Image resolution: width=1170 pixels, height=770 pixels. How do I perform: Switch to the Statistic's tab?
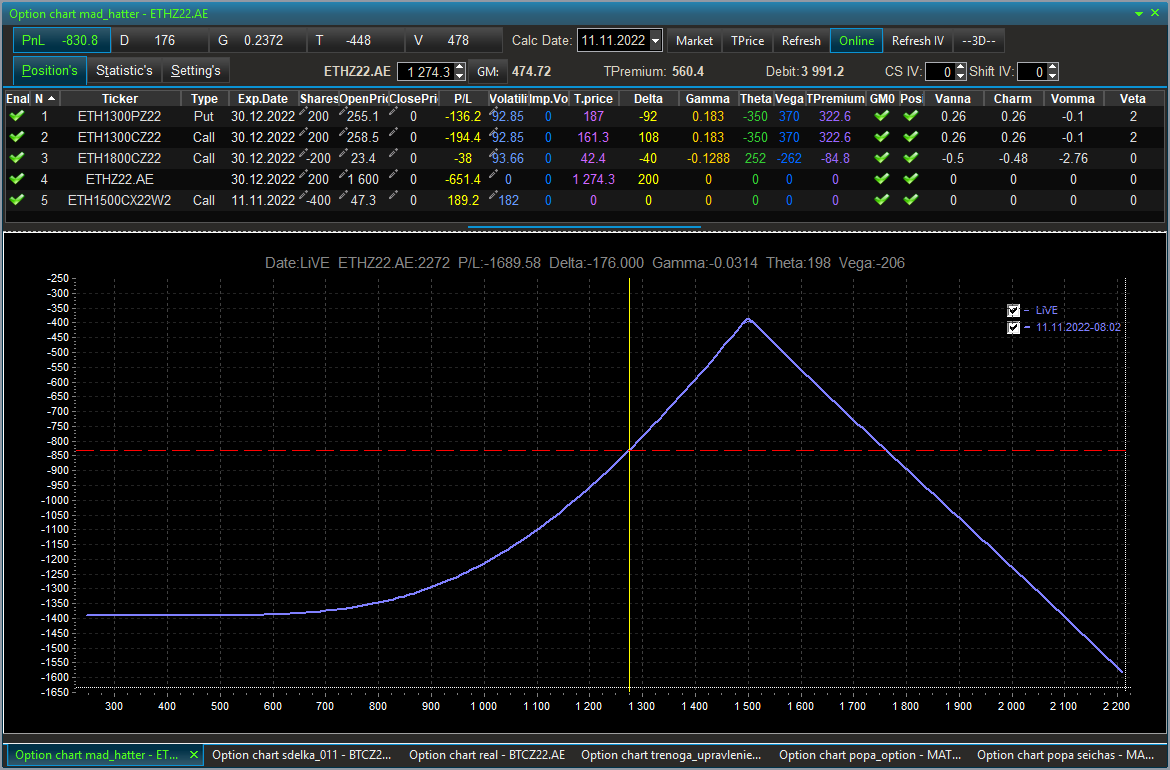pos(124,71)
